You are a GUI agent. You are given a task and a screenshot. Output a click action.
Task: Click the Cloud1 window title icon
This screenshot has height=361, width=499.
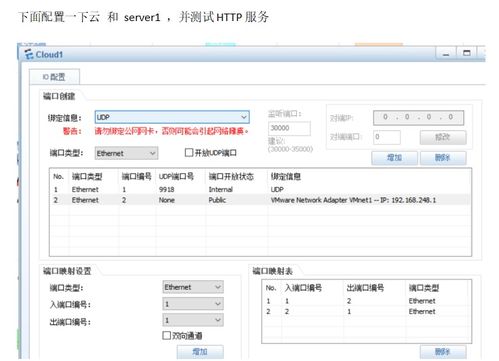click(29, 54)
